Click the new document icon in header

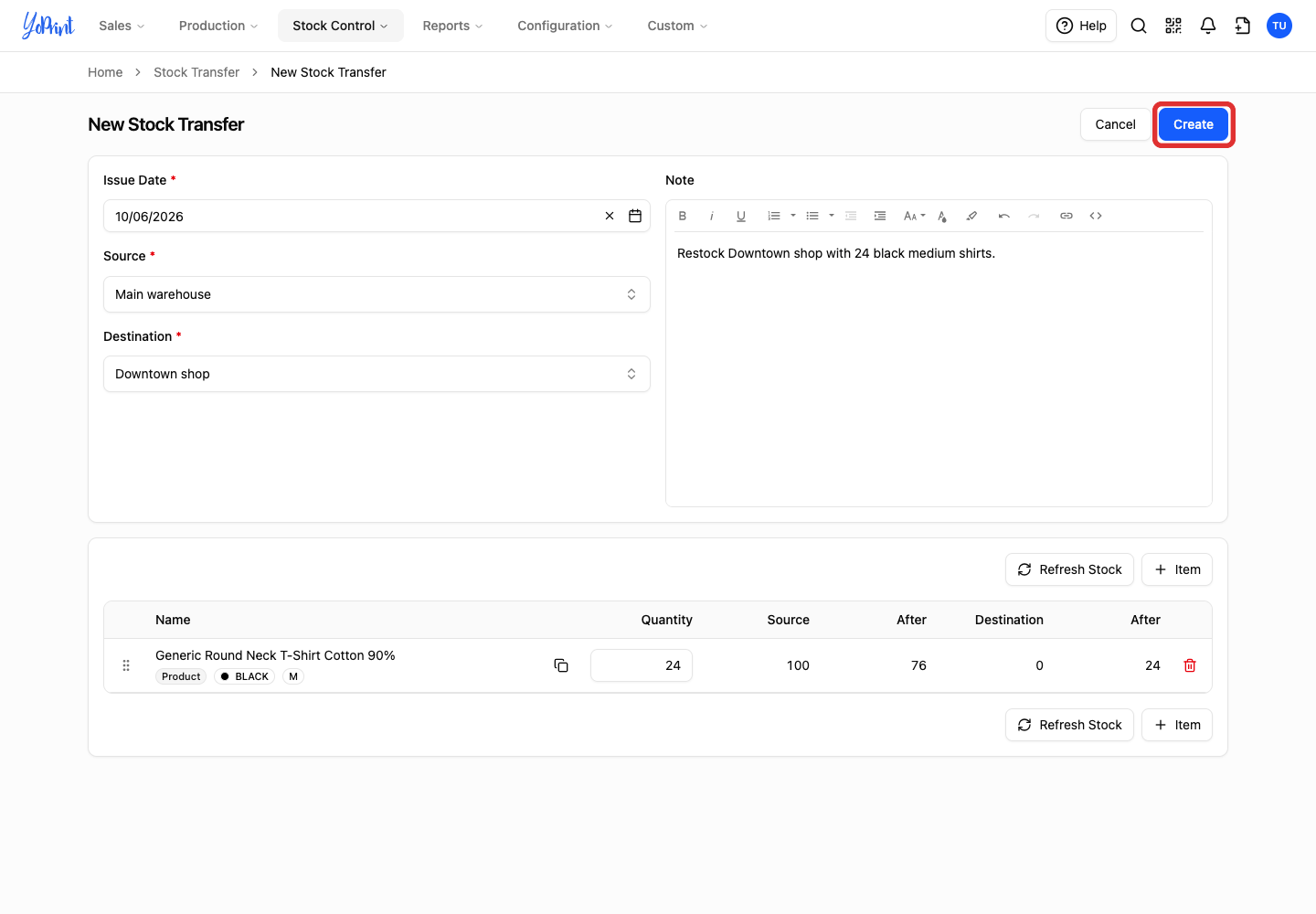click(x=1243, y=26)
